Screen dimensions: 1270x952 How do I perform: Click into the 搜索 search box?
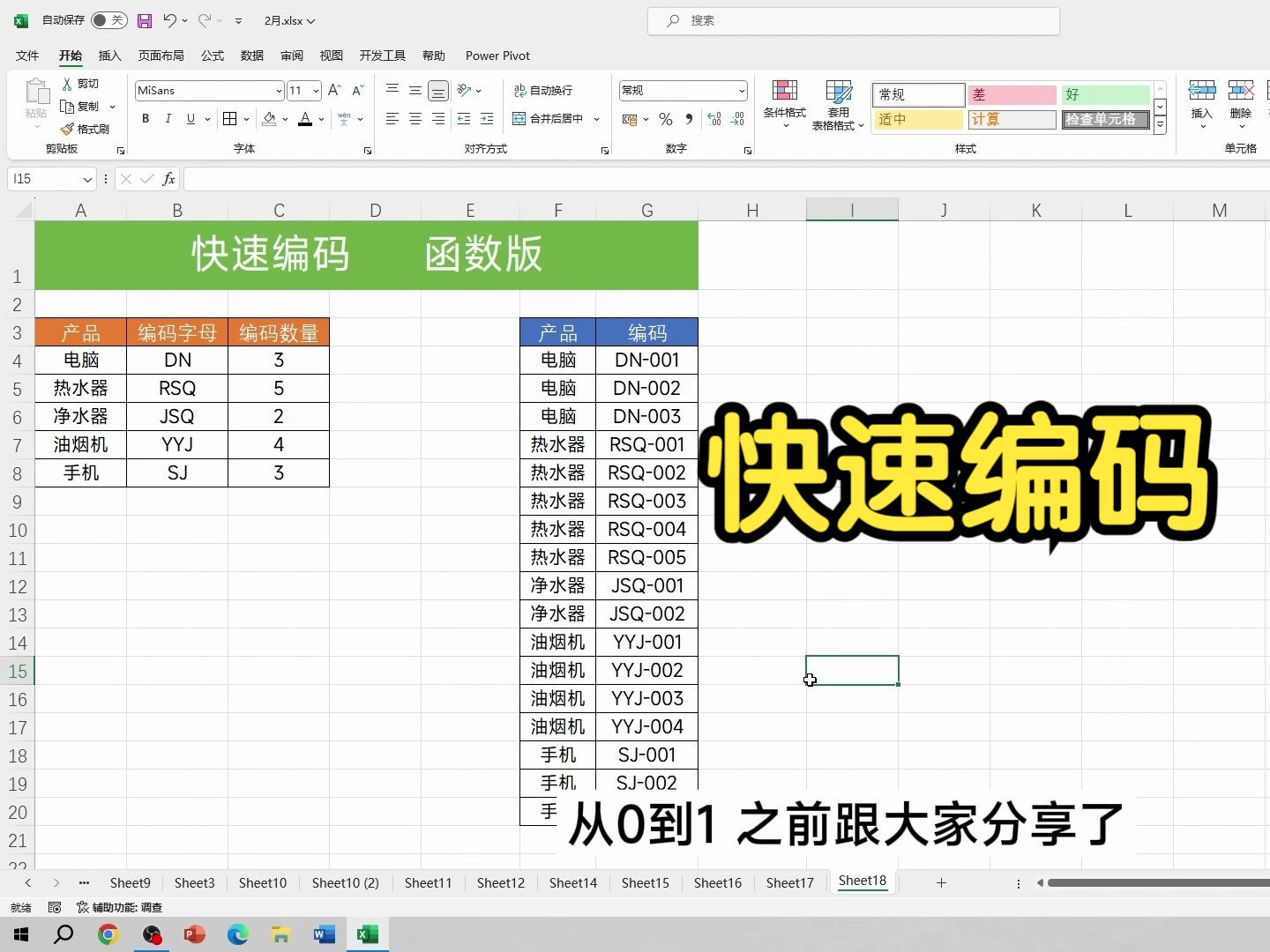click(x=854, y=20)
